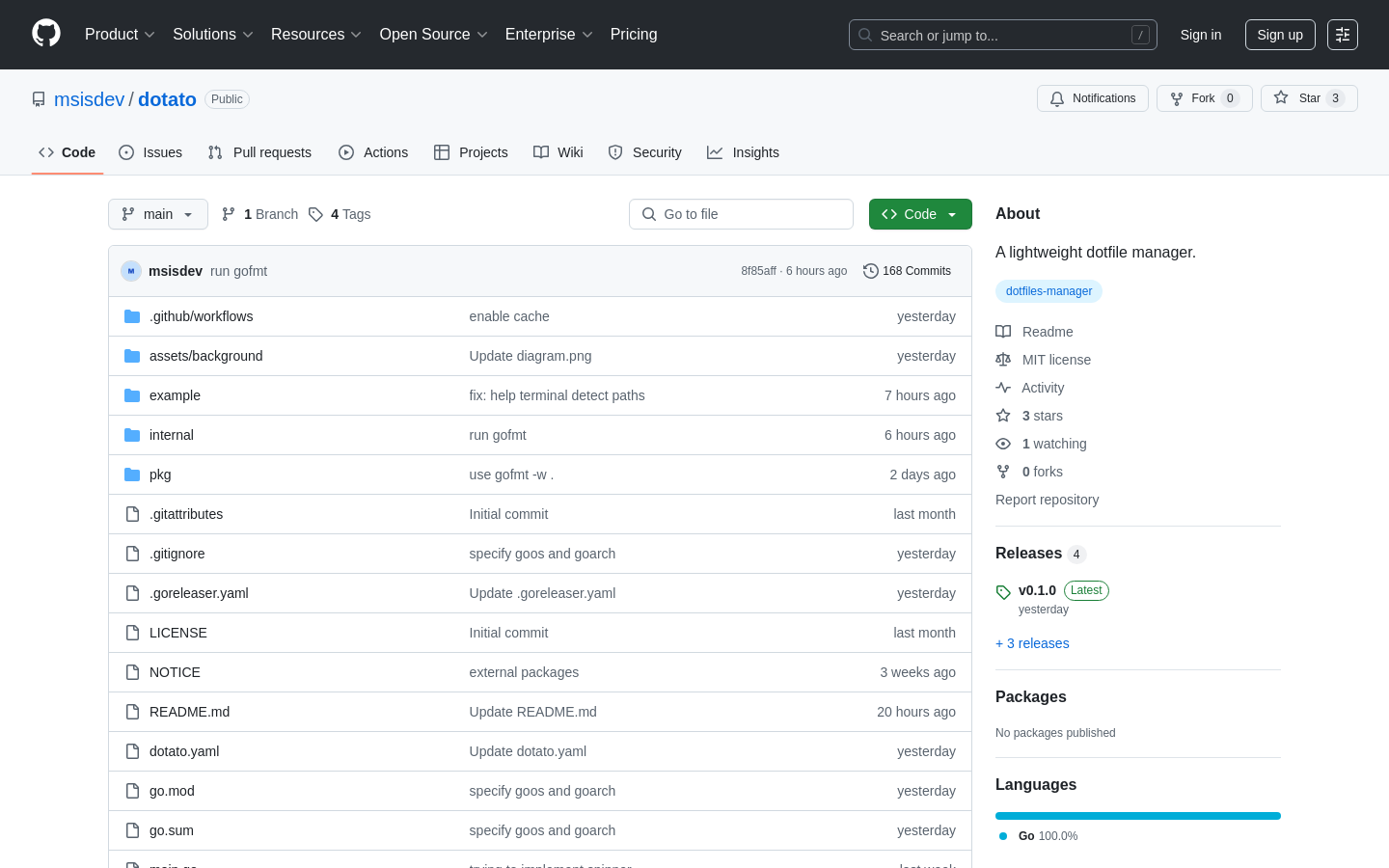Switch to the Actions tab

(373, 152)
